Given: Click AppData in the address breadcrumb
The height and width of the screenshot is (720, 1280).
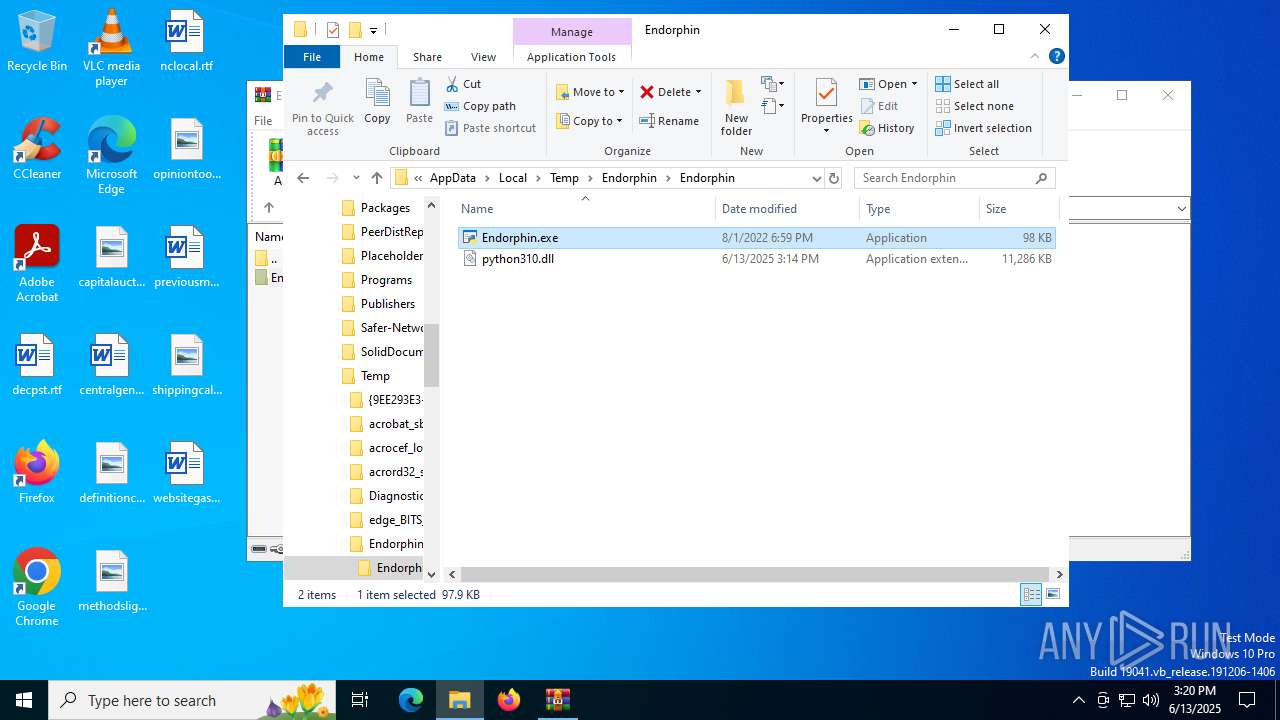Looking at the screenshot, I should tap(453, 178).
